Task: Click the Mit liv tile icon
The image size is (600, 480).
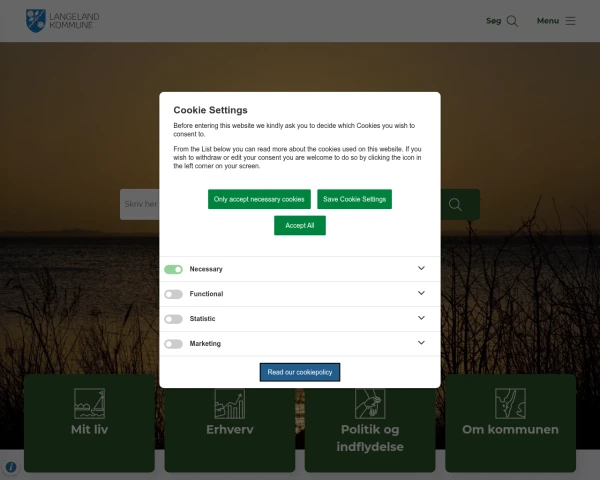Action: click(89, 403)
